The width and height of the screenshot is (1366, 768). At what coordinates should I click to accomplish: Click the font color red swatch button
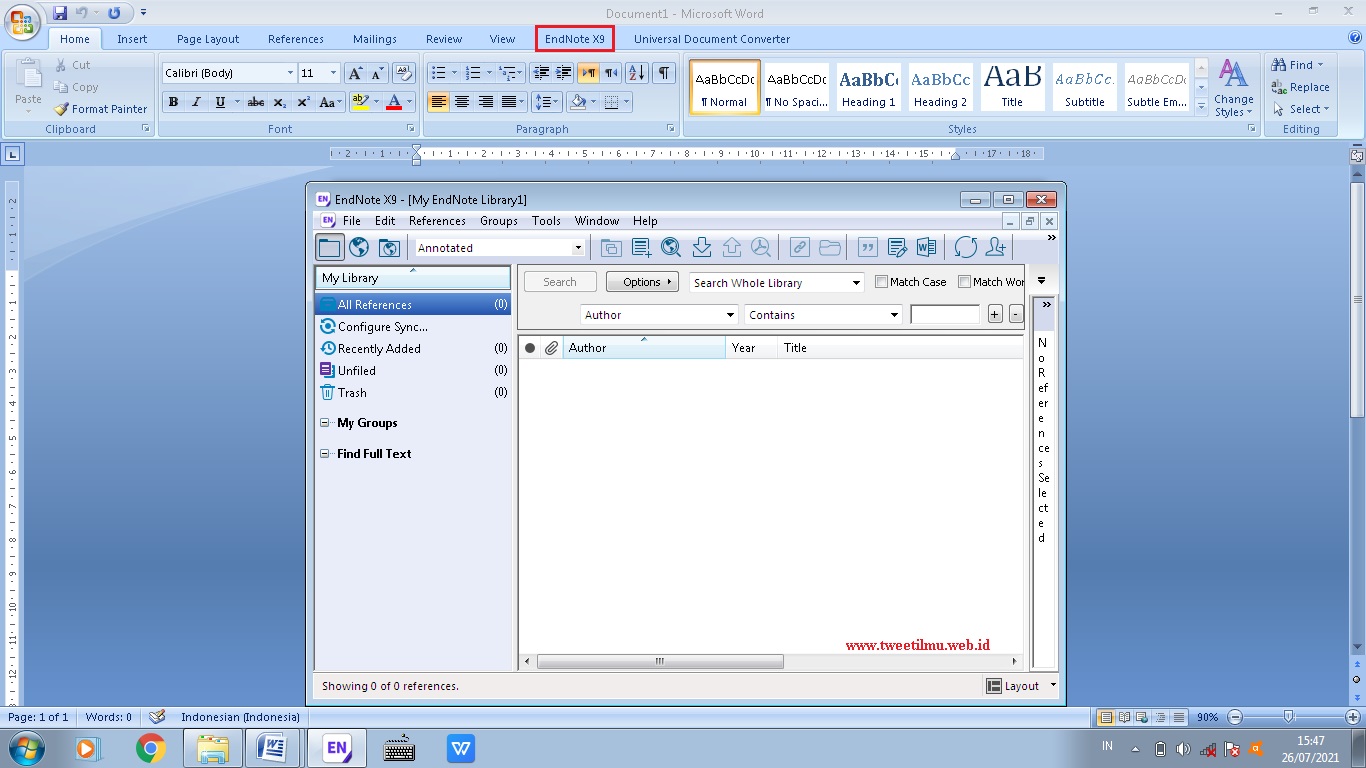tap(394, 102)
